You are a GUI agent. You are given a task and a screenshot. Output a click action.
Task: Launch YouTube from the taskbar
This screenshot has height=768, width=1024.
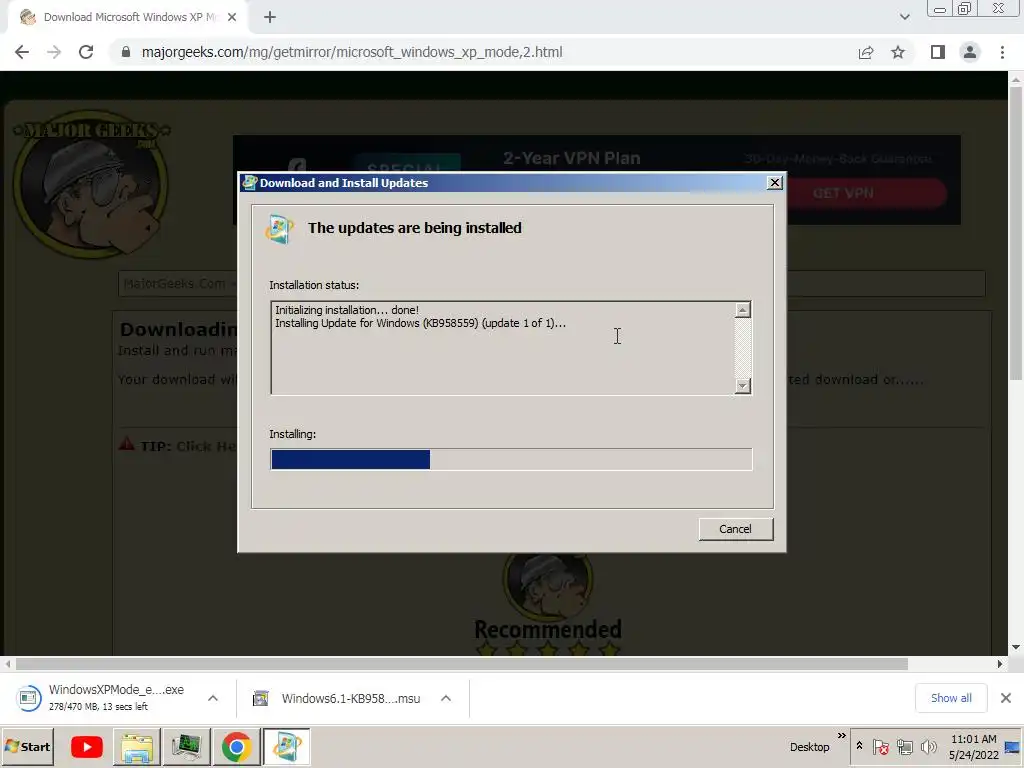pos(87,746)
